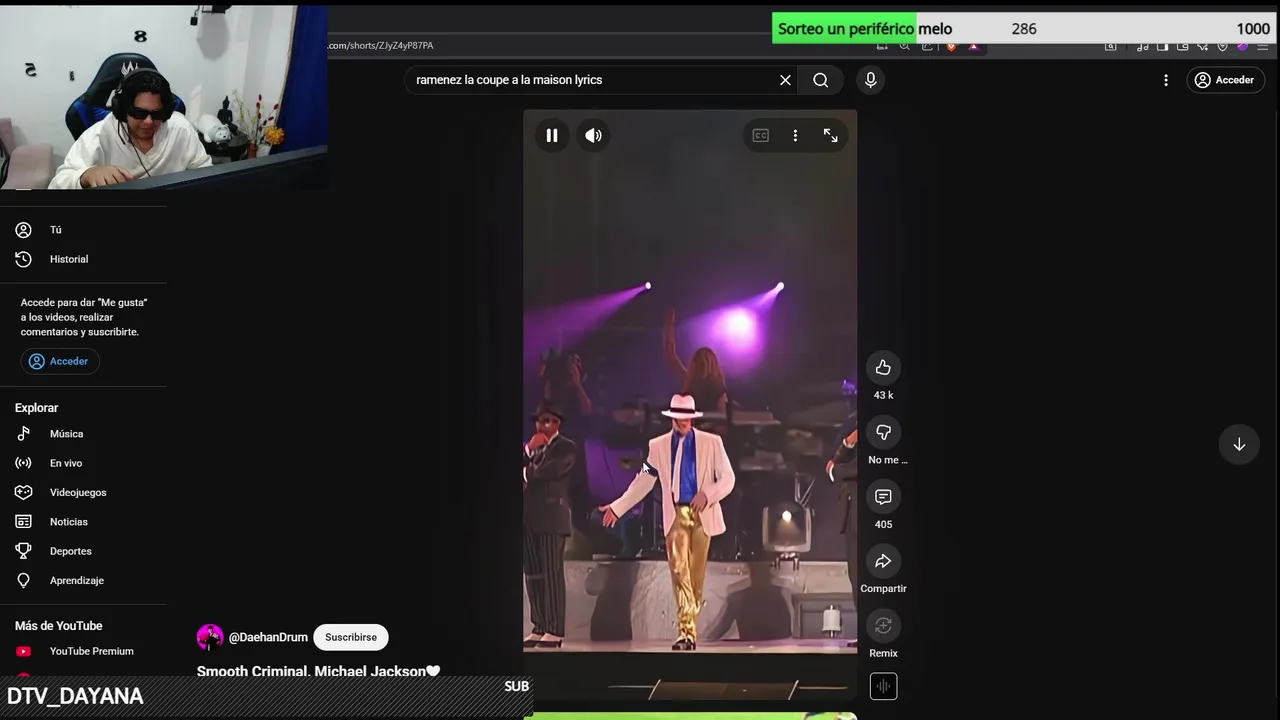Screen dimensions: 1280x720
Task: Open the three-dot menu inside the video player
Action: pos(796,135)
